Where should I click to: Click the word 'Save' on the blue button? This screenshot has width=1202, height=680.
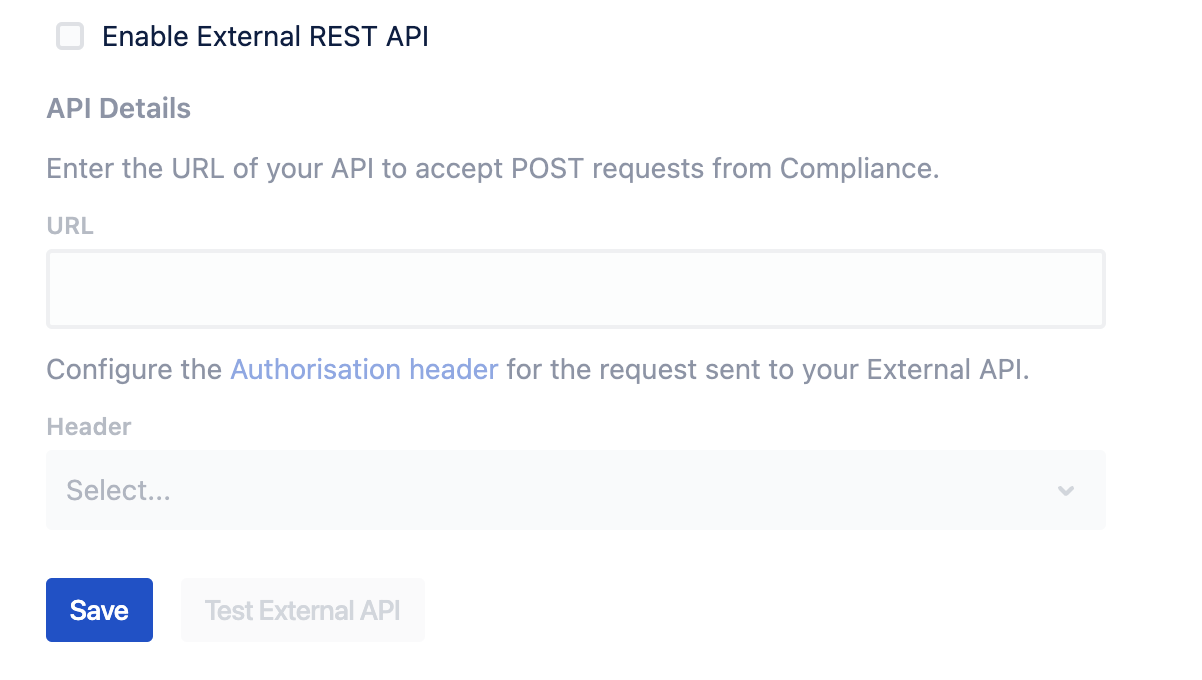(99, 610)
